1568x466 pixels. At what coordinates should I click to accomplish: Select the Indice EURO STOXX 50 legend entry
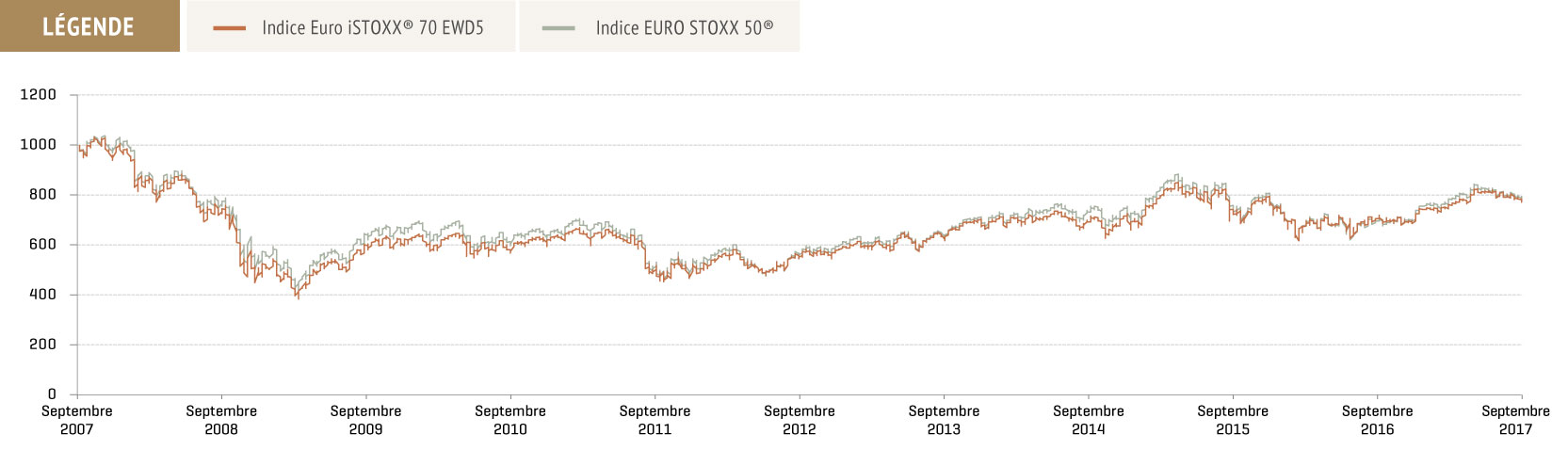click(x=659, y=26)
